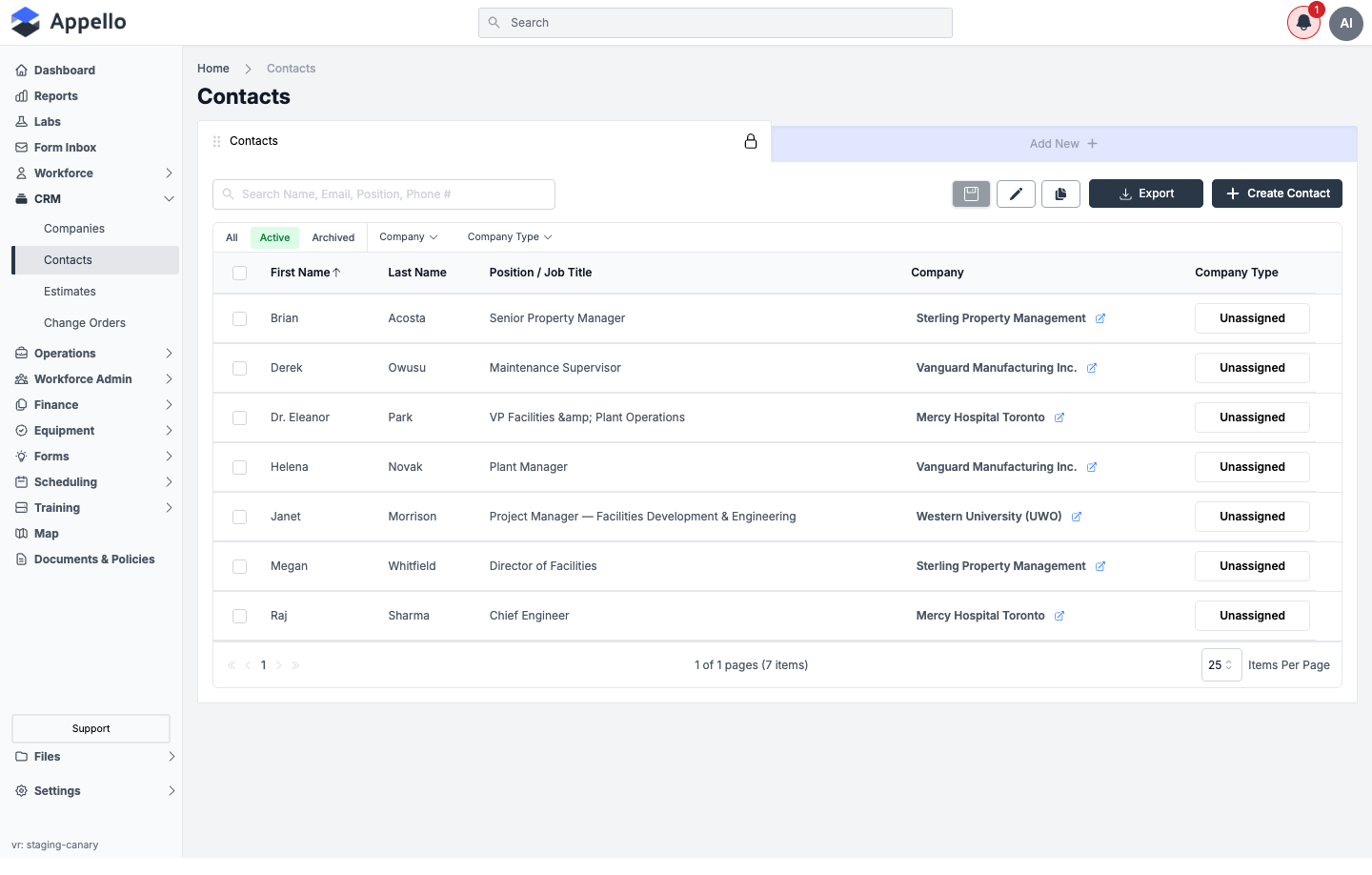Click the pencil edit icon button
The image size is (1372, 875).
(x=1016, y=193)
